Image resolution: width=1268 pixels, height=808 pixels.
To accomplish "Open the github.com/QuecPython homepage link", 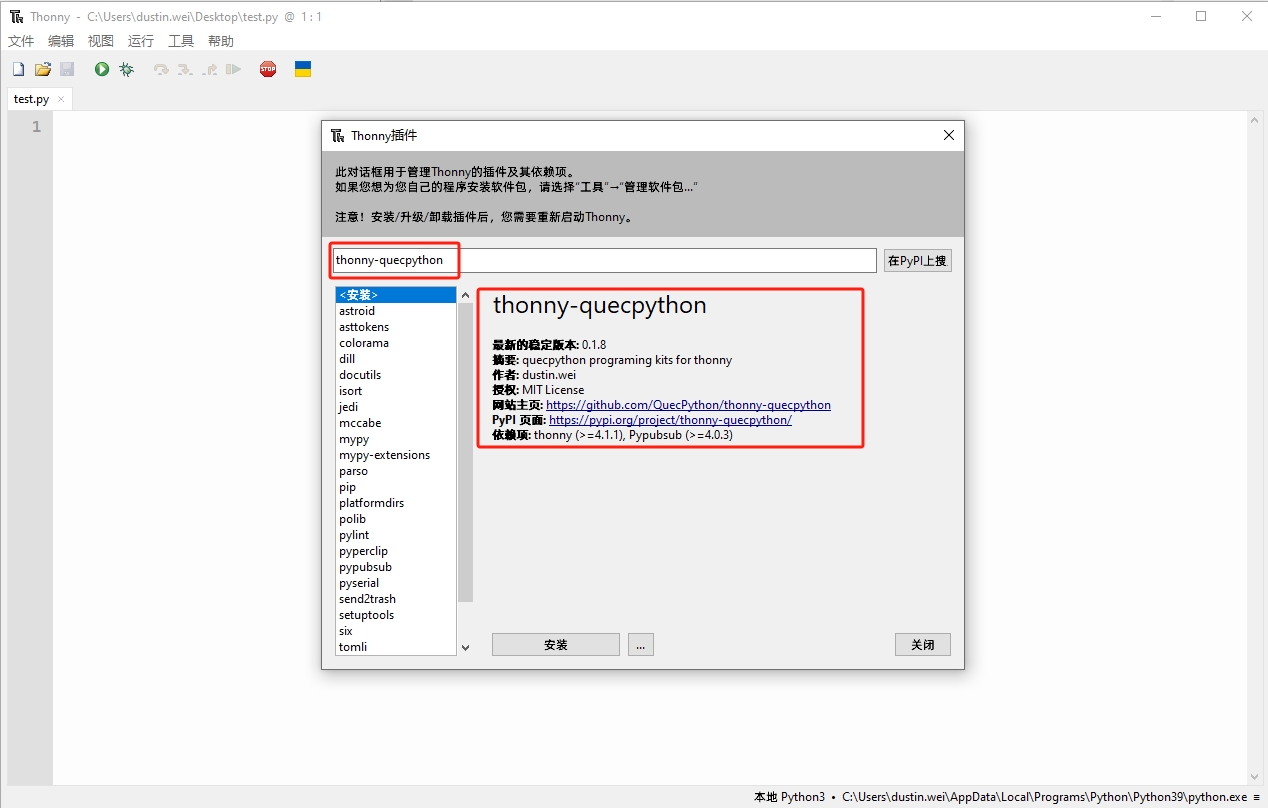I will (688, 405).
